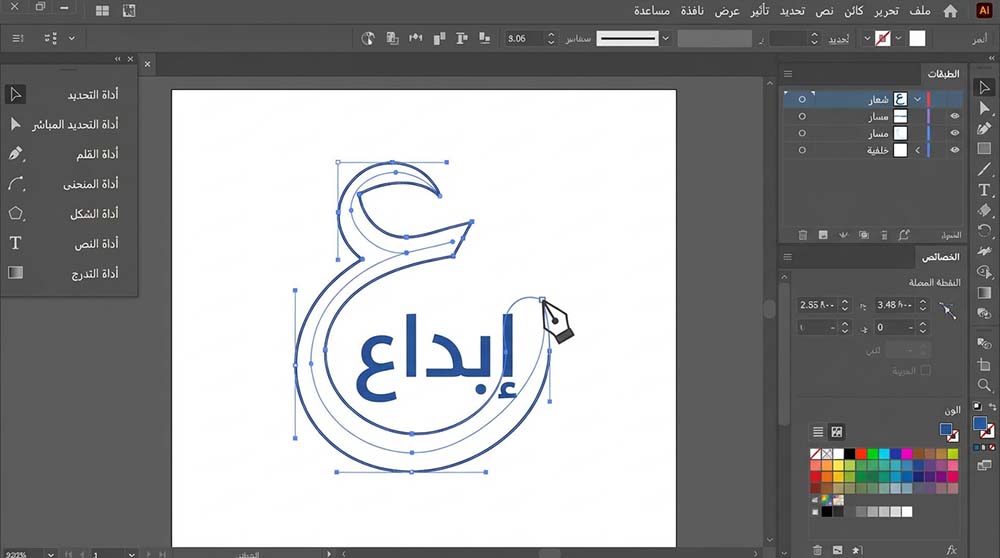Select the Rectangle tool in the right toolbar
The image size is (1000, 558).
pyautogui.click(x=984, y=149)
